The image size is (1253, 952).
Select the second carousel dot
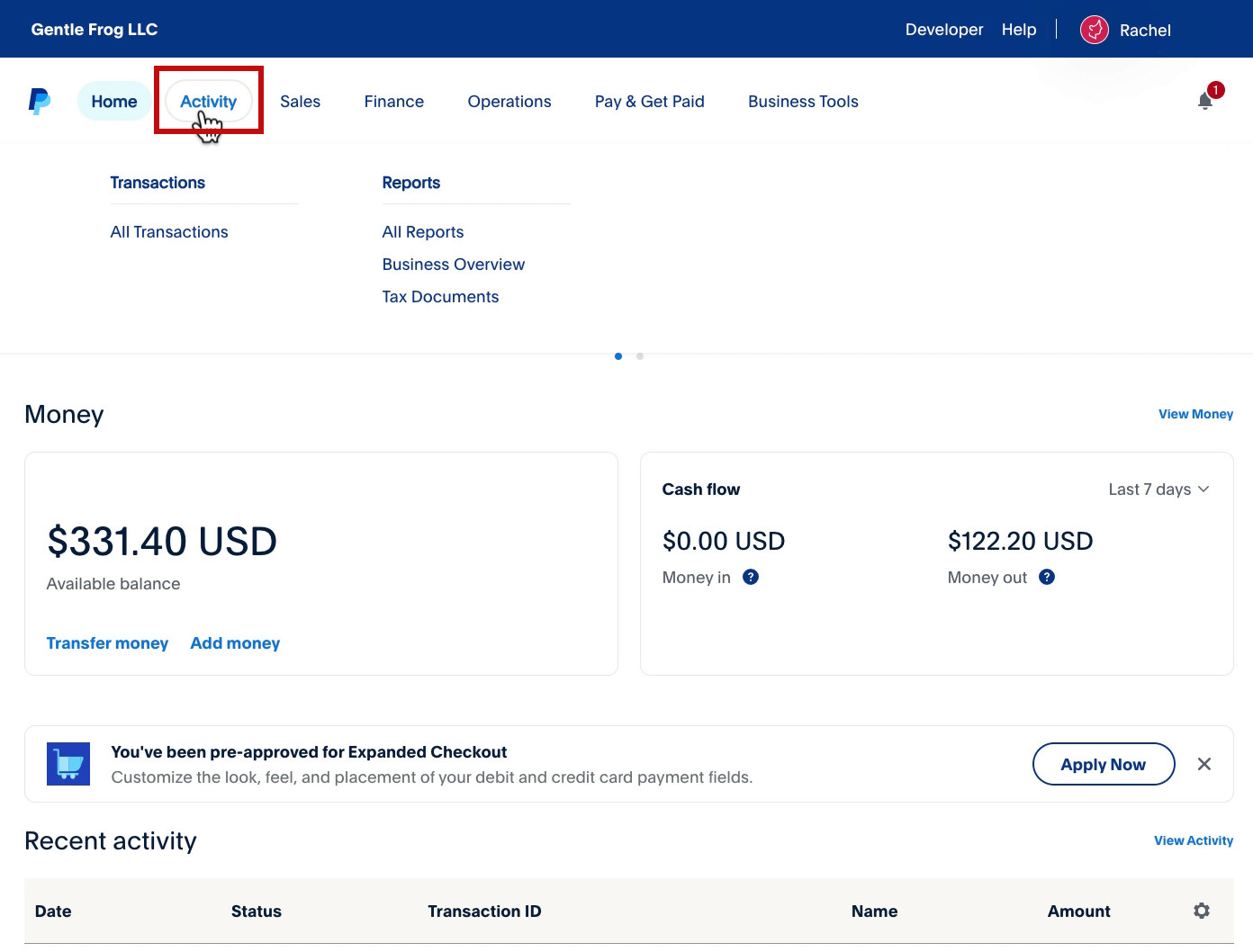[x=640, y=356]
